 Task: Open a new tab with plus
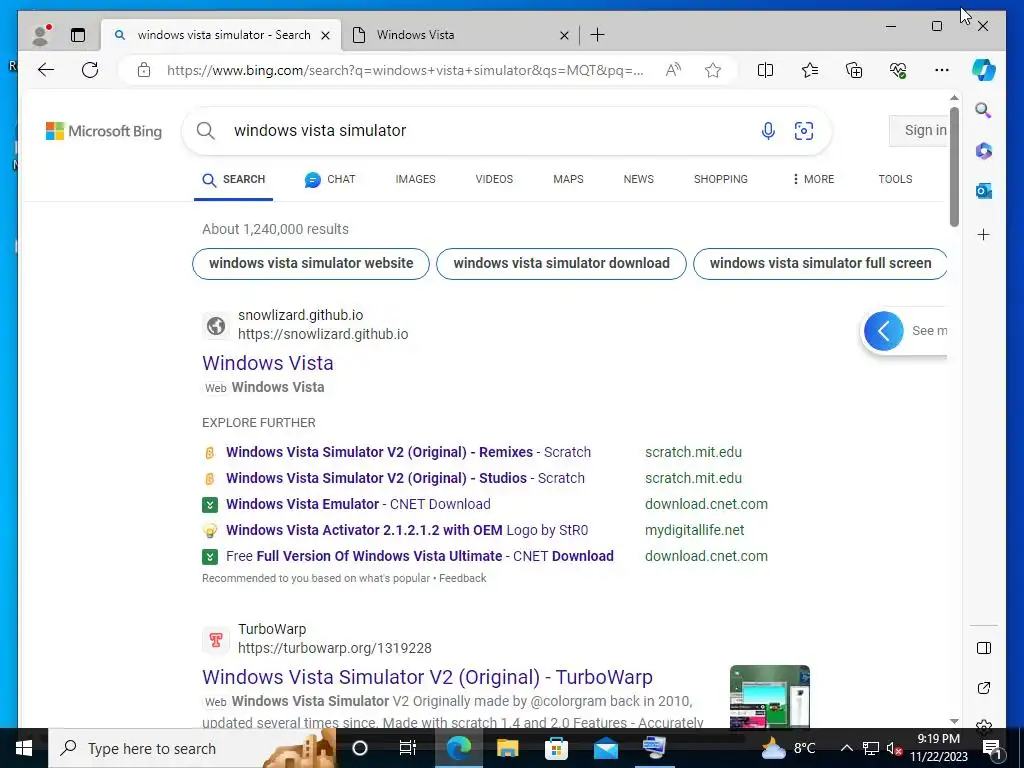click(598, 35)
